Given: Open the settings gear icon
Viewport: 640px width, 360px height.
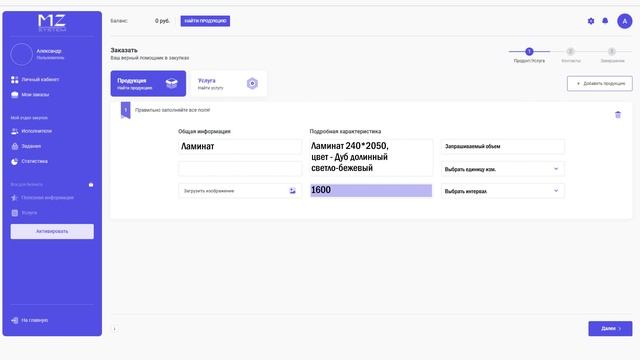Looking at the screenshot, I should click(x=591, y=21).
